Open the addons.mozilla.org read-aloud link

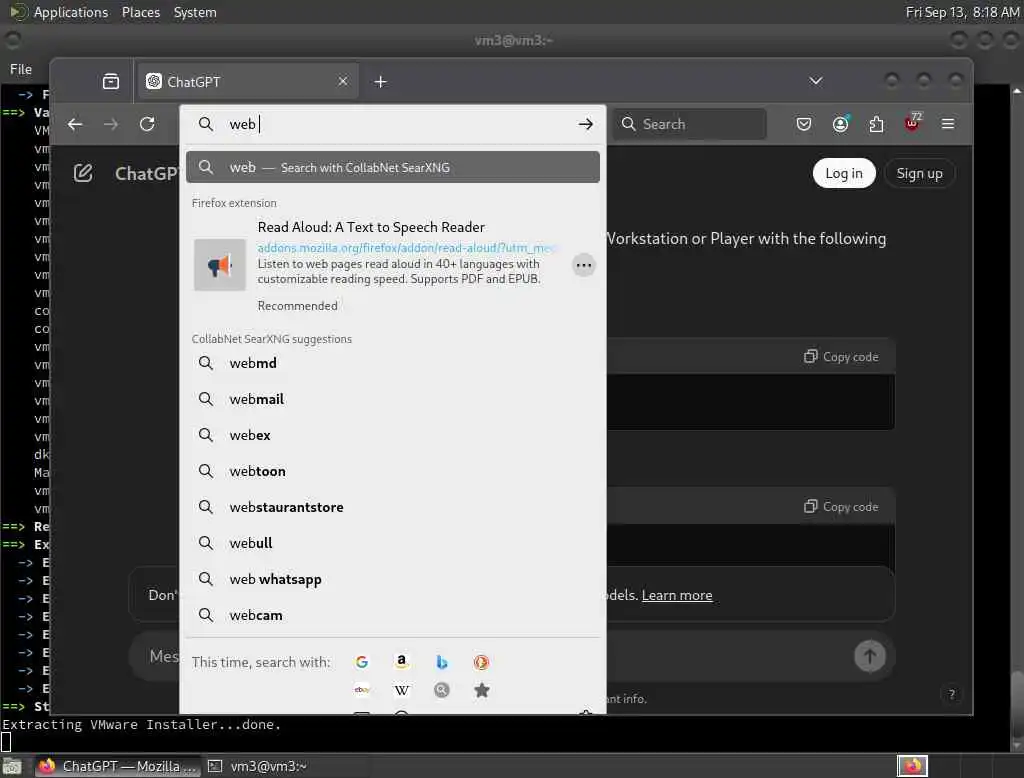point(406,248)
